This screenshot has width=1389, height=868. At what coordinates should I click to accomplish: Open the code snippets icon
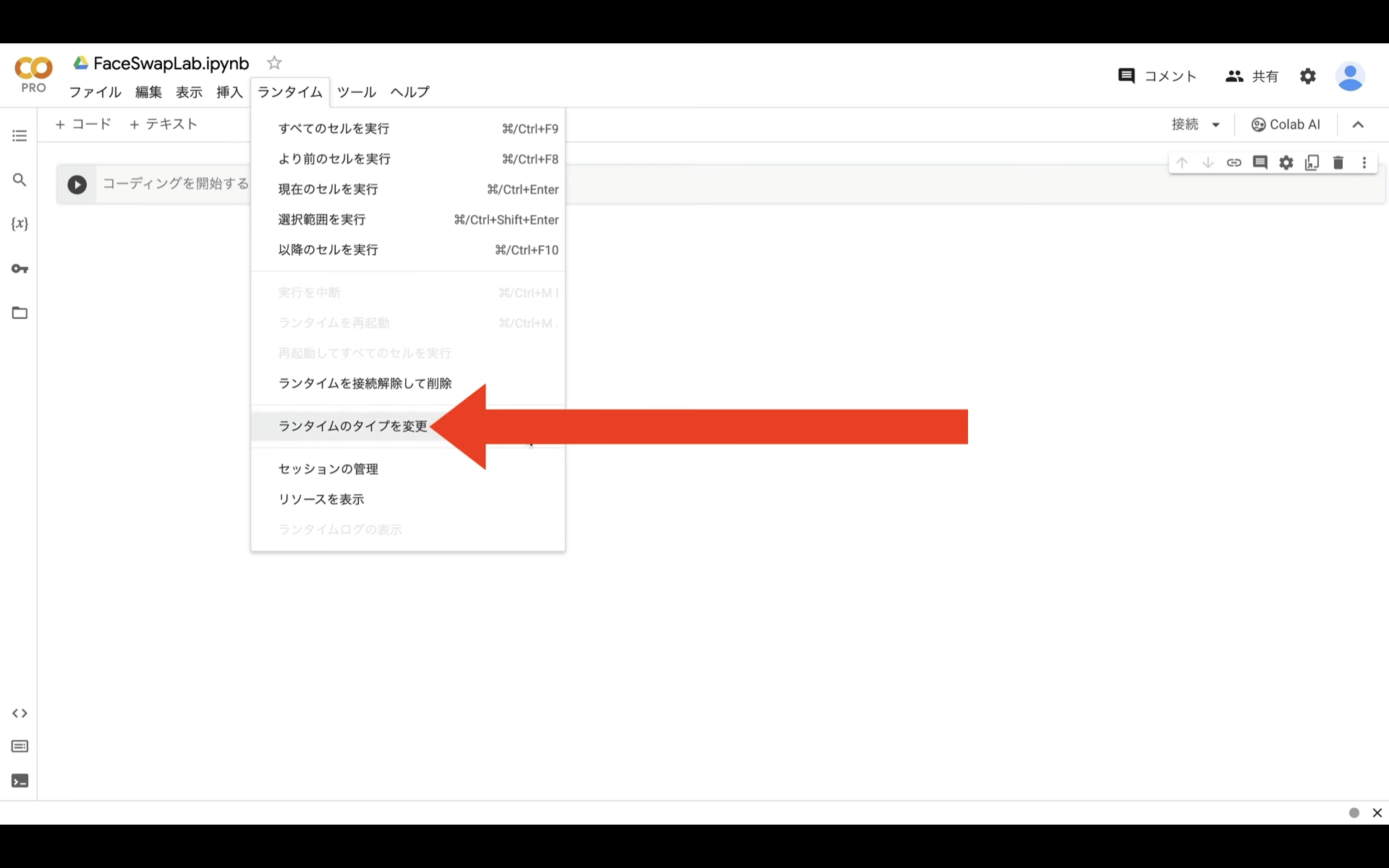(x=20, y=713)
